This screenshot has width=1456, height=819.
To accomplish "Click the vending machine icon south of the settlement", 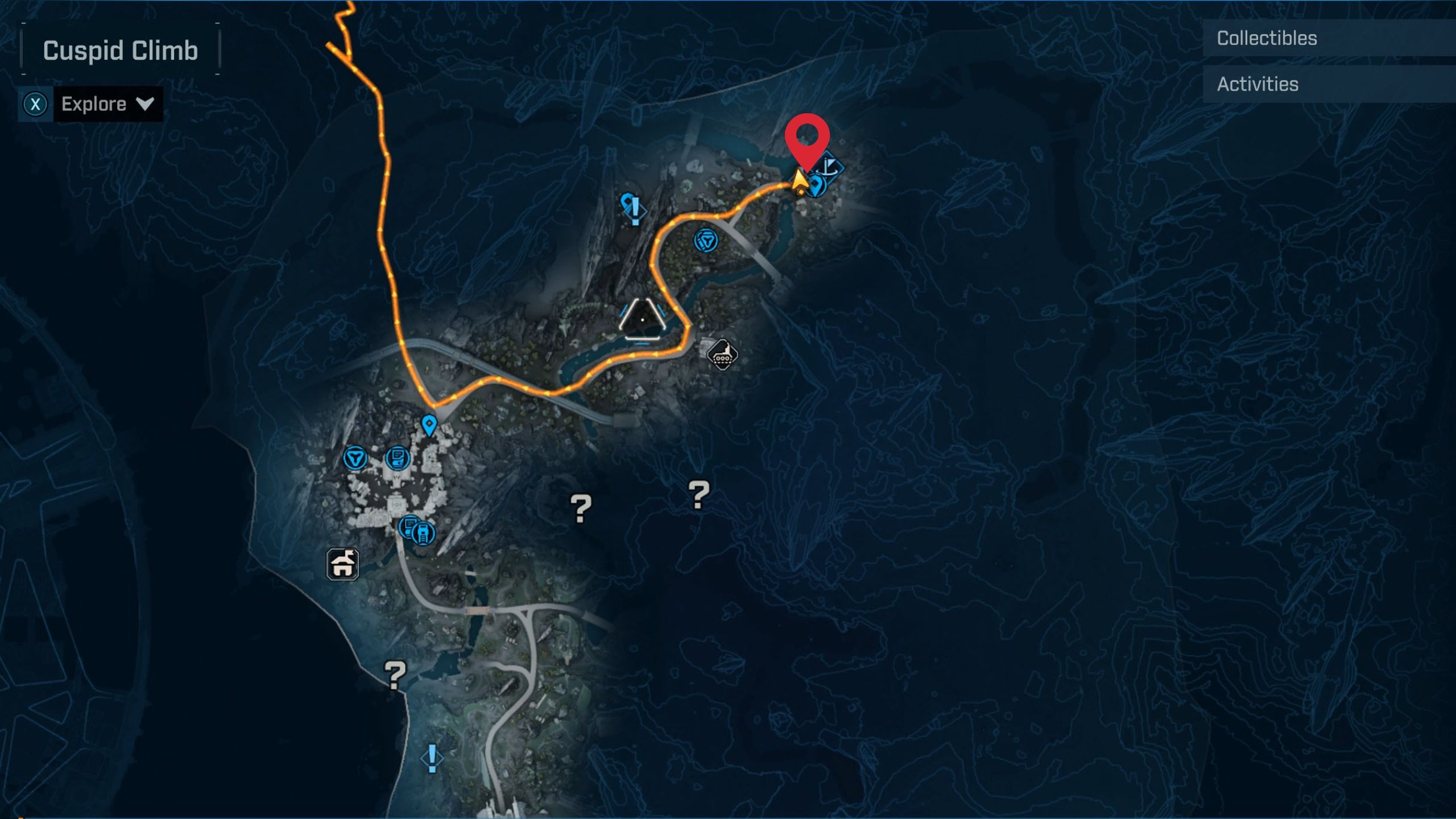I will [x=423, y=533].
